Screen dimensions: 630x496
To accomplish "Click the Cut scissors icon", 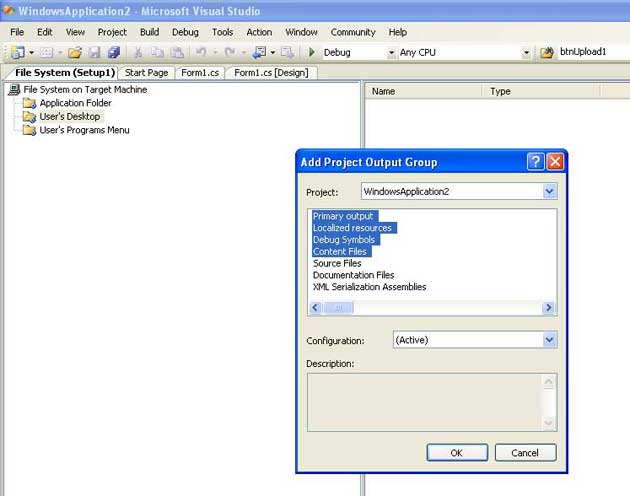I will pyautogui.click(x=137, y=52).
